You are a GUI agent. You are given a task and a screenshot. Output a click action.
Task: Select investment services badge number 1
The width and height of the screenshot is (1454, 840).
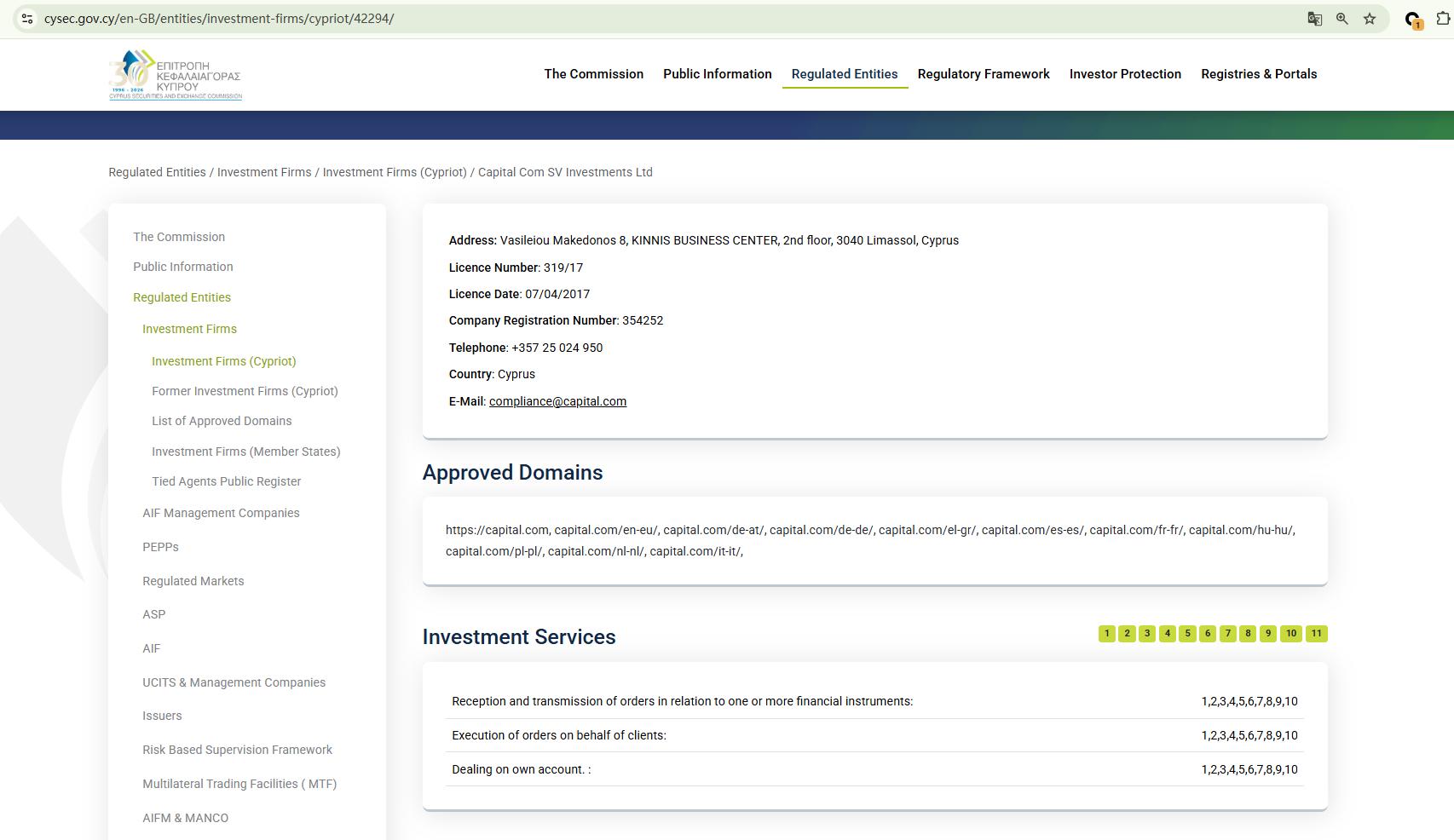point(1106,633)
